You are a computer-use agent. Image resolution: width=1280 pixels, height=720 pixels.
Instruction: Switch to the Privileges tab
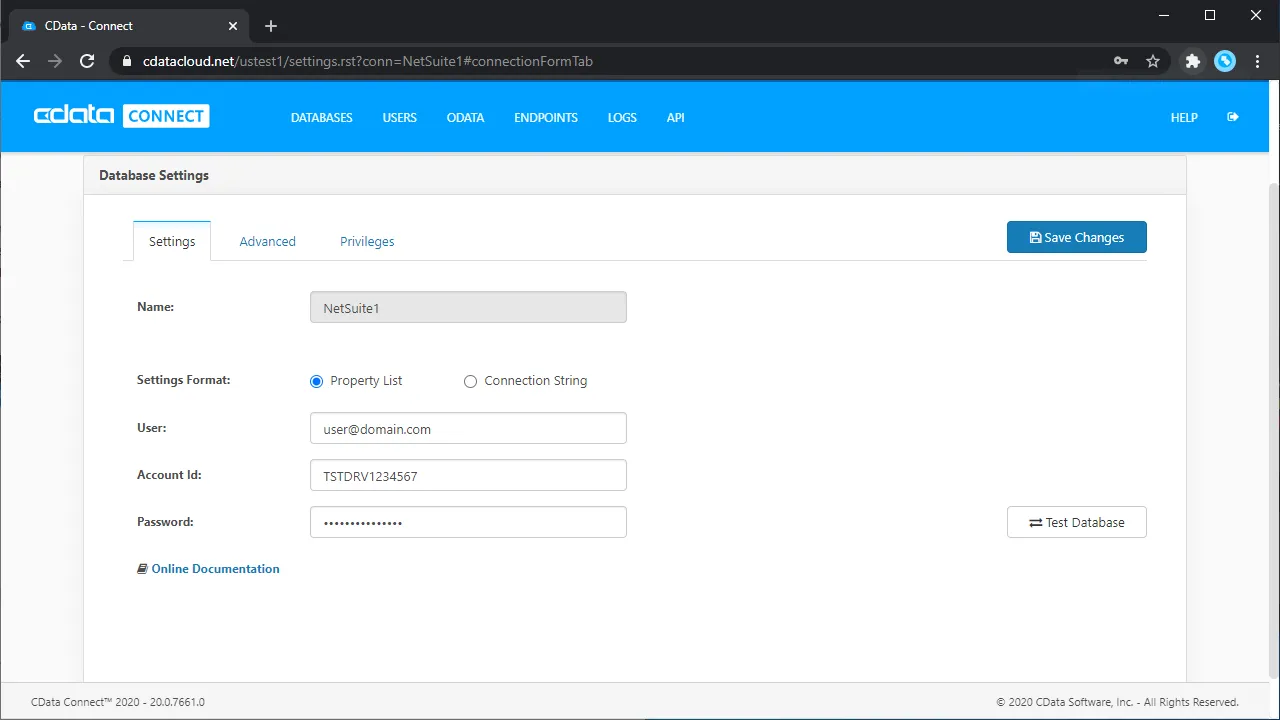[367, 241]
